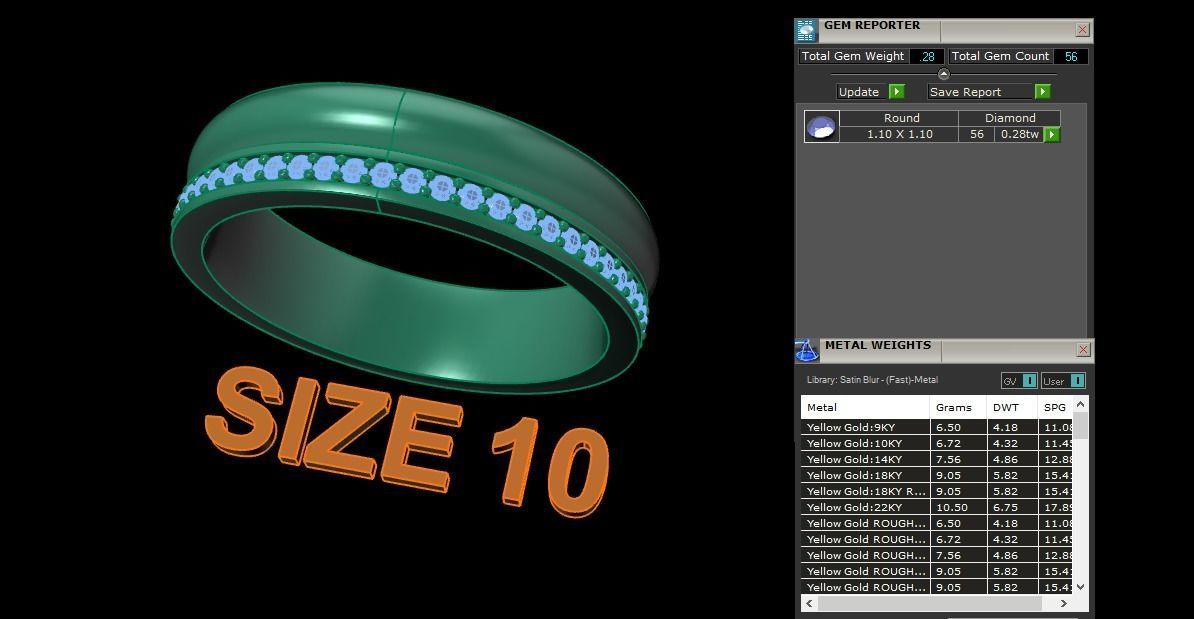This screenshot has height=619, width=1194.
Task: Select the Yellow Gold:22KY row
Action: click(x=937, y=507)
